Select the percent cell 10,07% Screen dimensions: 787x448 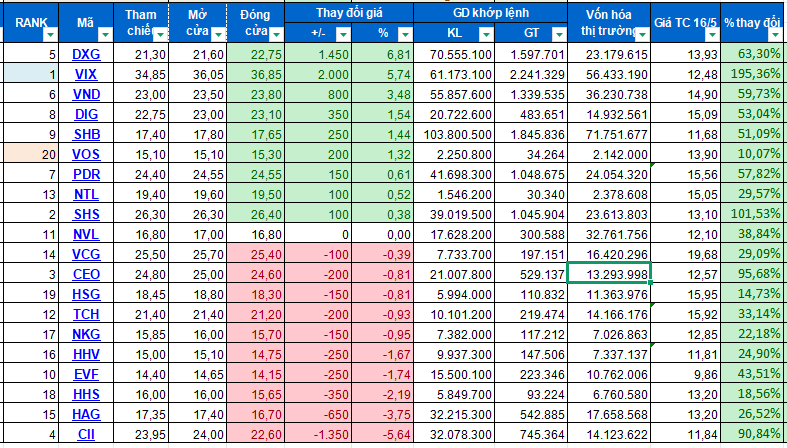coord(753,153)
